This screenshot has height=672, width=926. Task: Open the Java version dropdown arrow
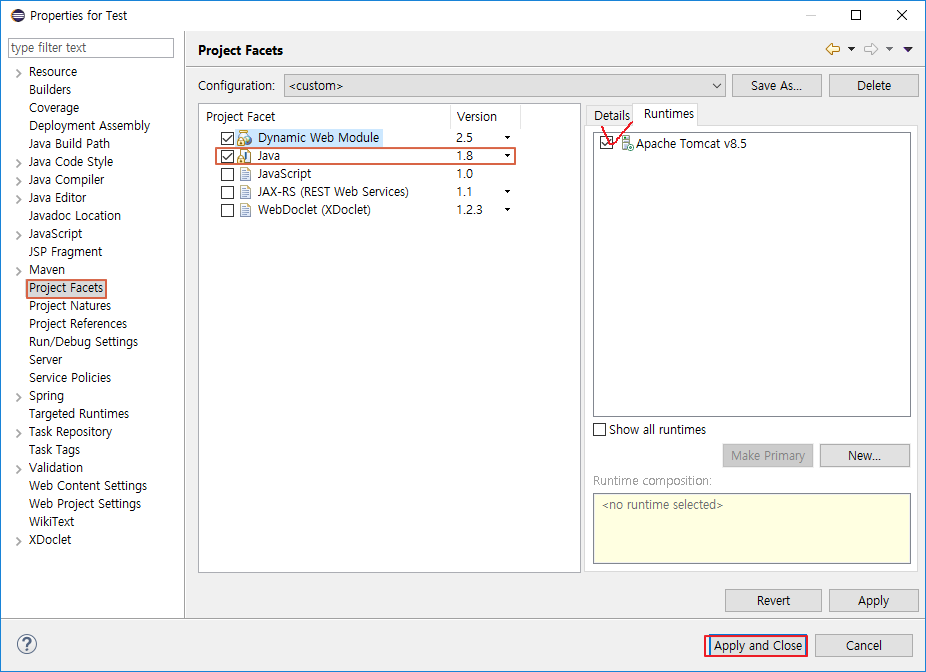507,156
